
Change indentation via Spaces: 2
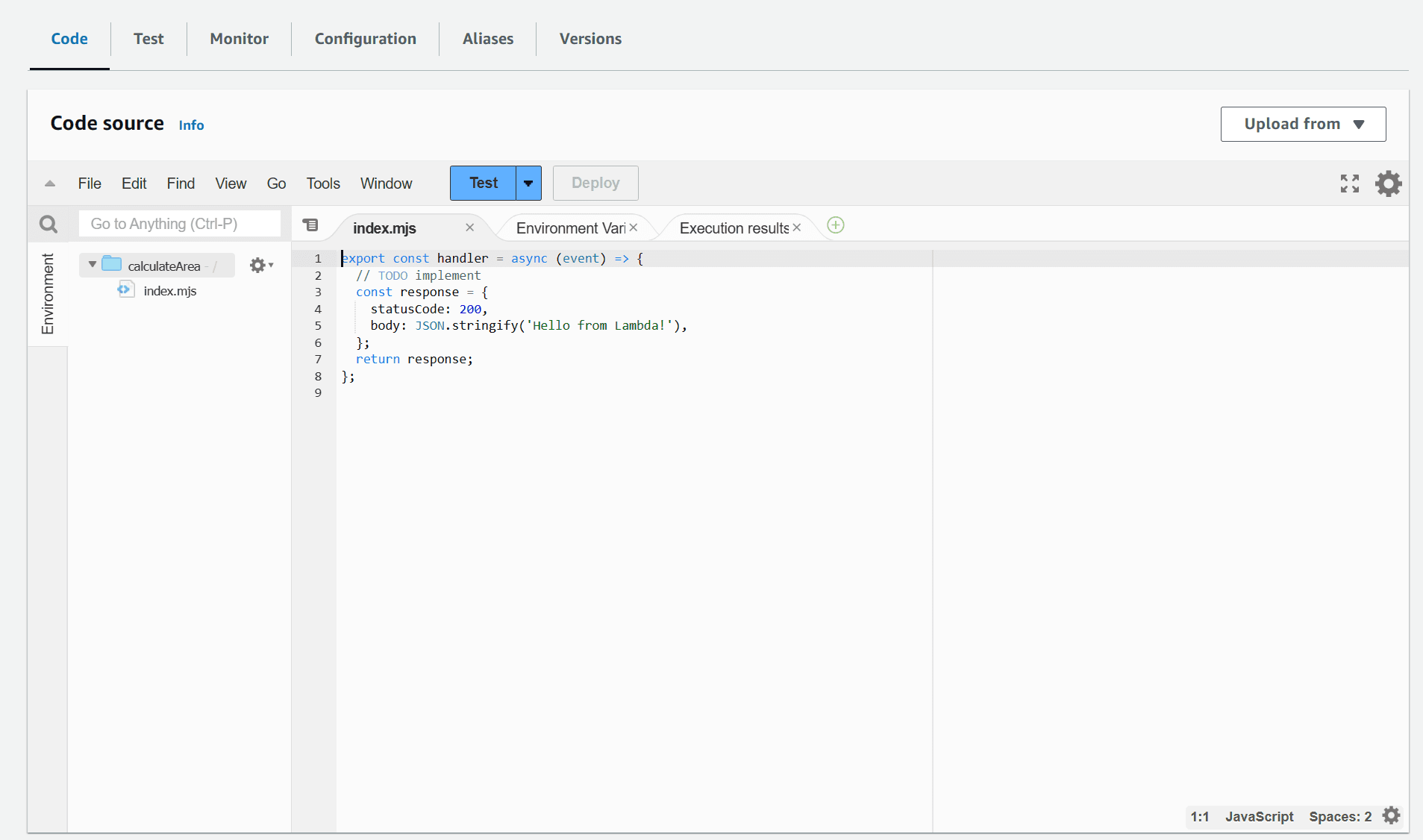coord(1340,817)
